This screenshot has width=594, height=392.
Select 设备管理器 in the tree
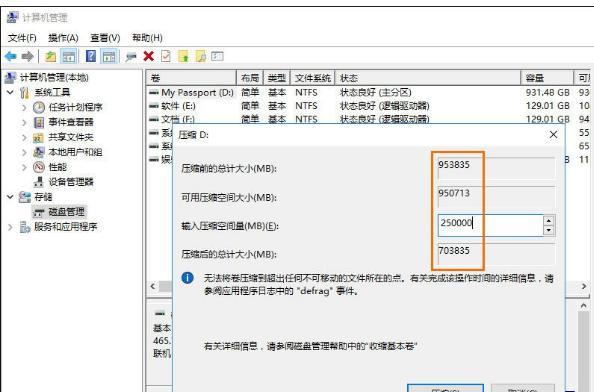pyautogui.click(x=71, y=182)
